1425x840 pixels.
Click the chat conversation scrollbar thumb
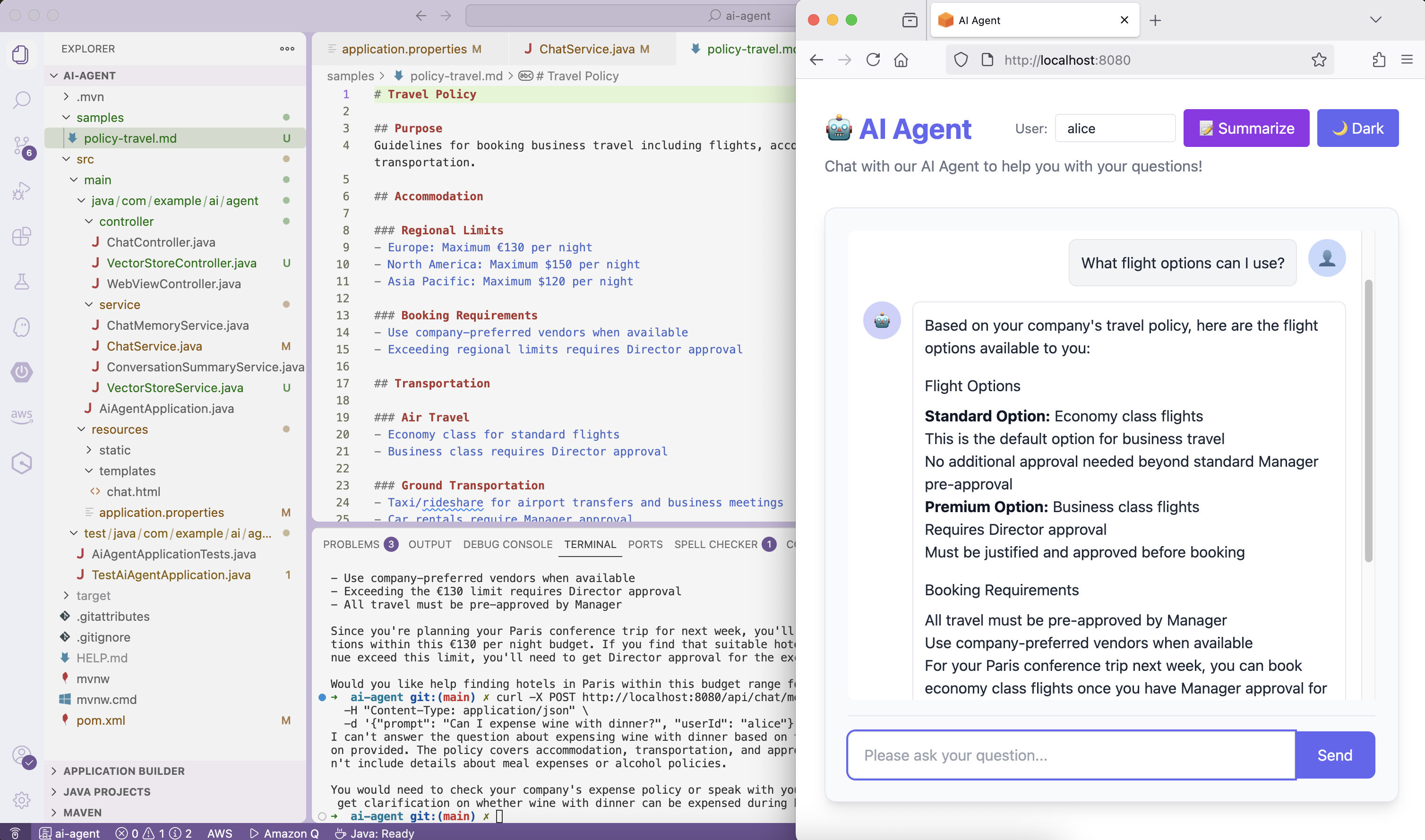click(x=1368, y=420)
